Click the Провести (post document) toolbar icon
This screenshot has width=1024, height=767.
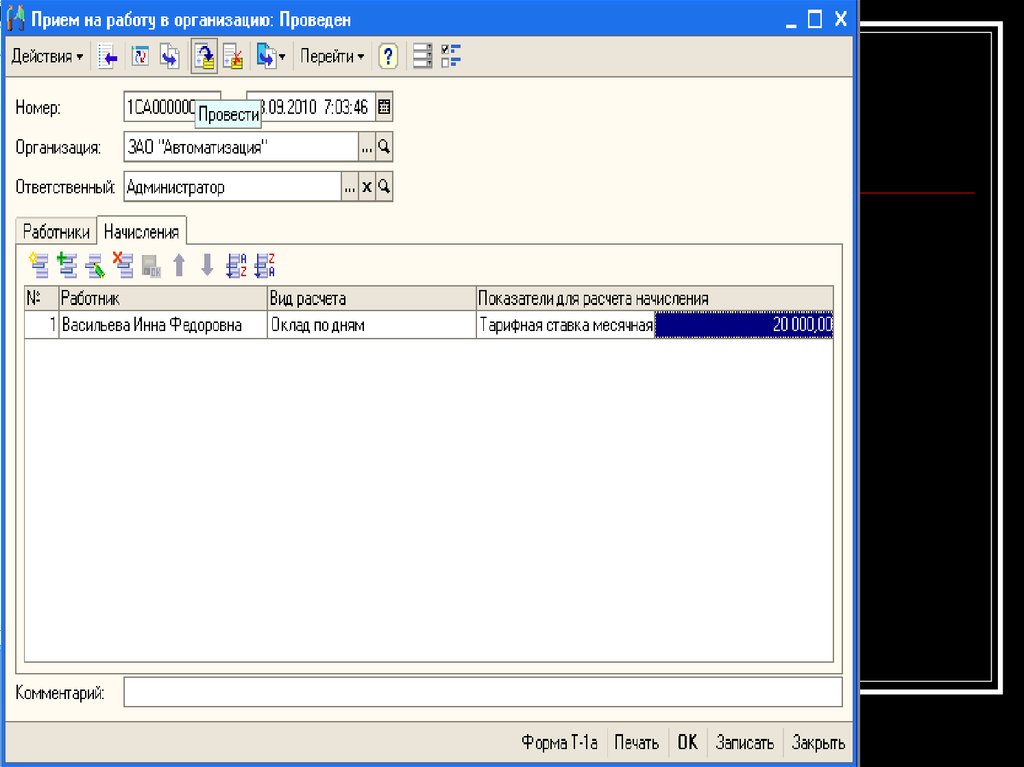pyautogui.click(x=204, y=57)
